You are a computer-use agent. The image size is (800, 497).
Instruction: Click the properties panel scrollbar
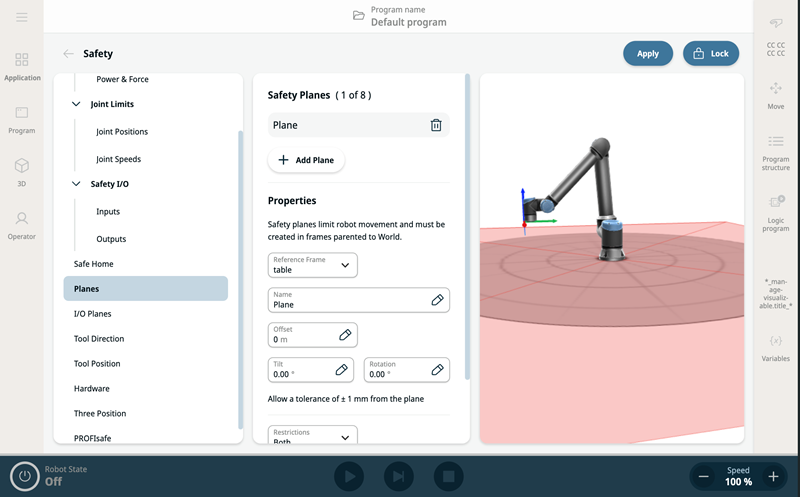(467, 227)
